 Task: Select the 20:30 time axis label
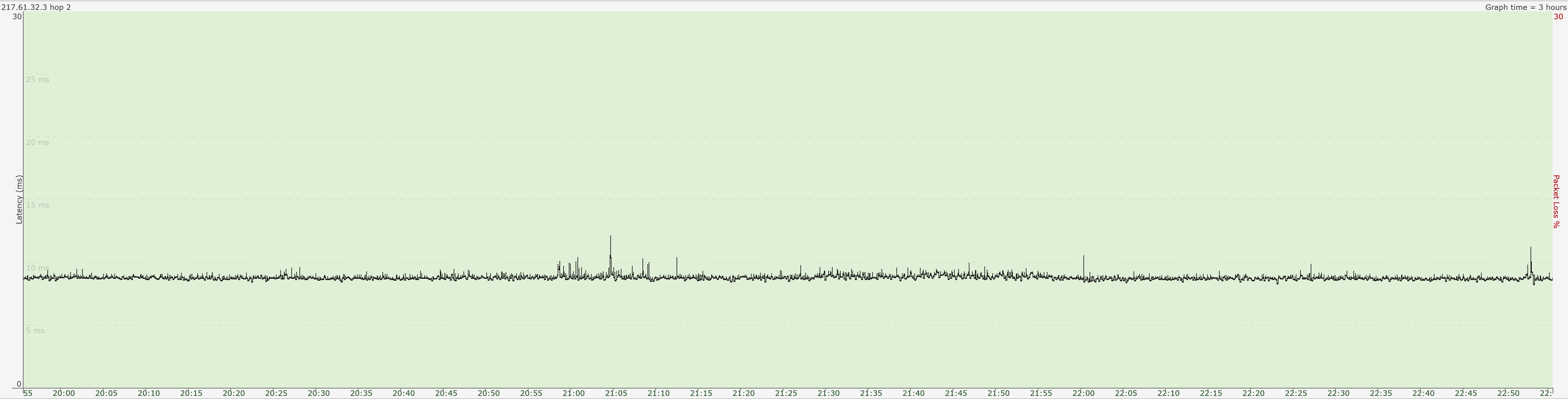[x=318, y=393]
